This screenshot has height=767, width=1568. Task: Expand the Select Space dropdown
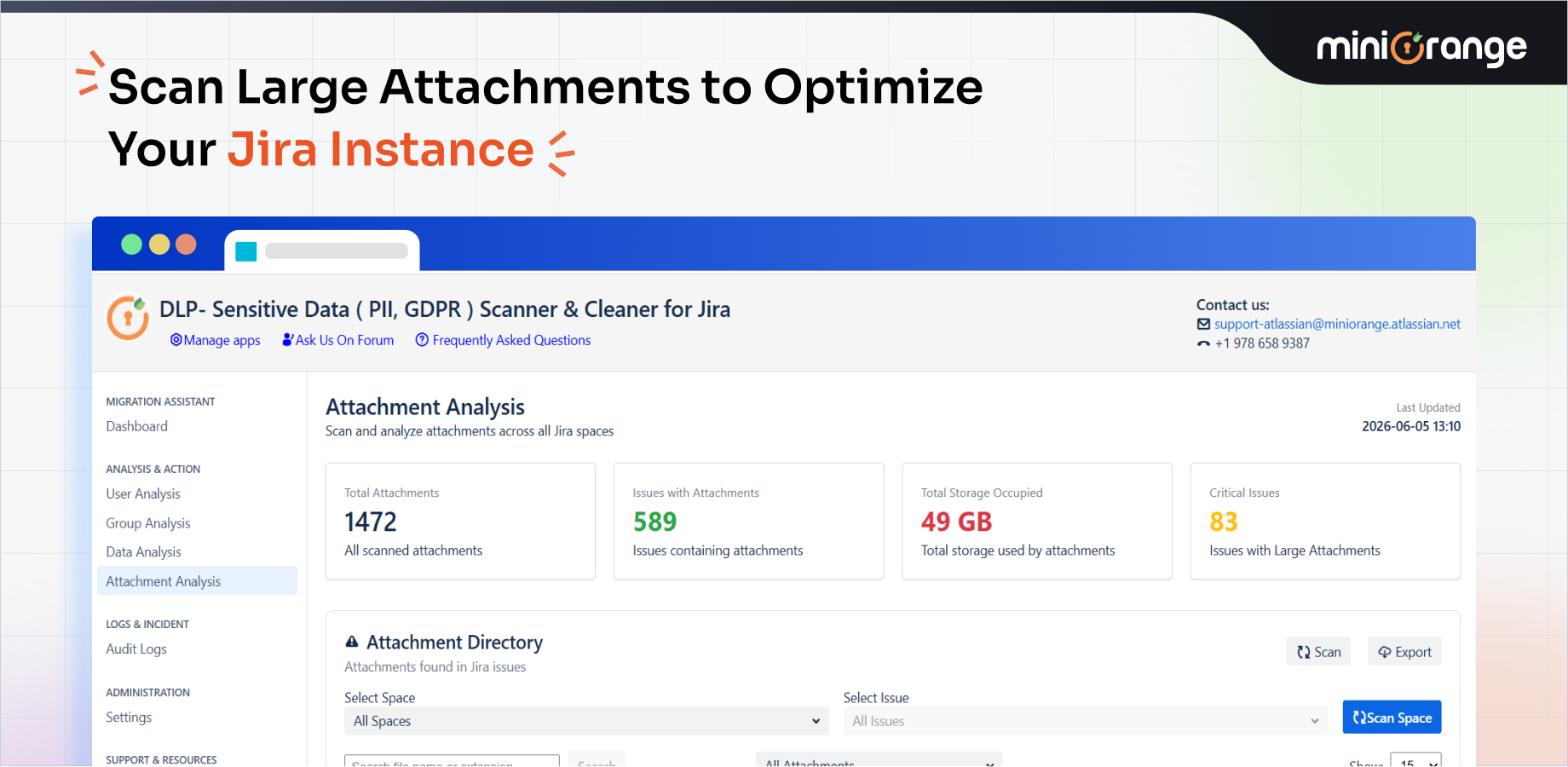(586, 721)
